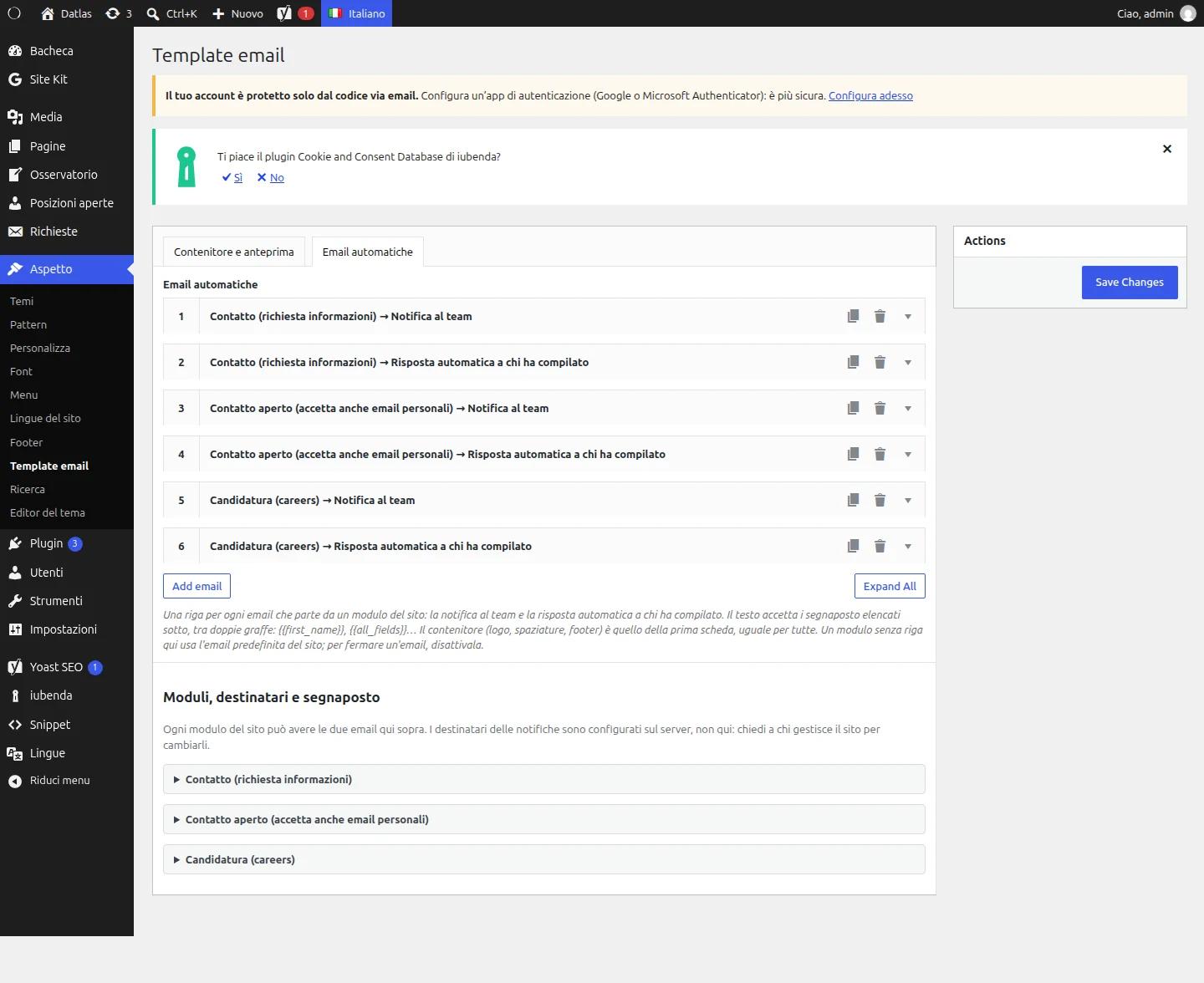Expand row 4 Contatto aperto Risposta automatica
1204x983 pixels.
[908, 454]
